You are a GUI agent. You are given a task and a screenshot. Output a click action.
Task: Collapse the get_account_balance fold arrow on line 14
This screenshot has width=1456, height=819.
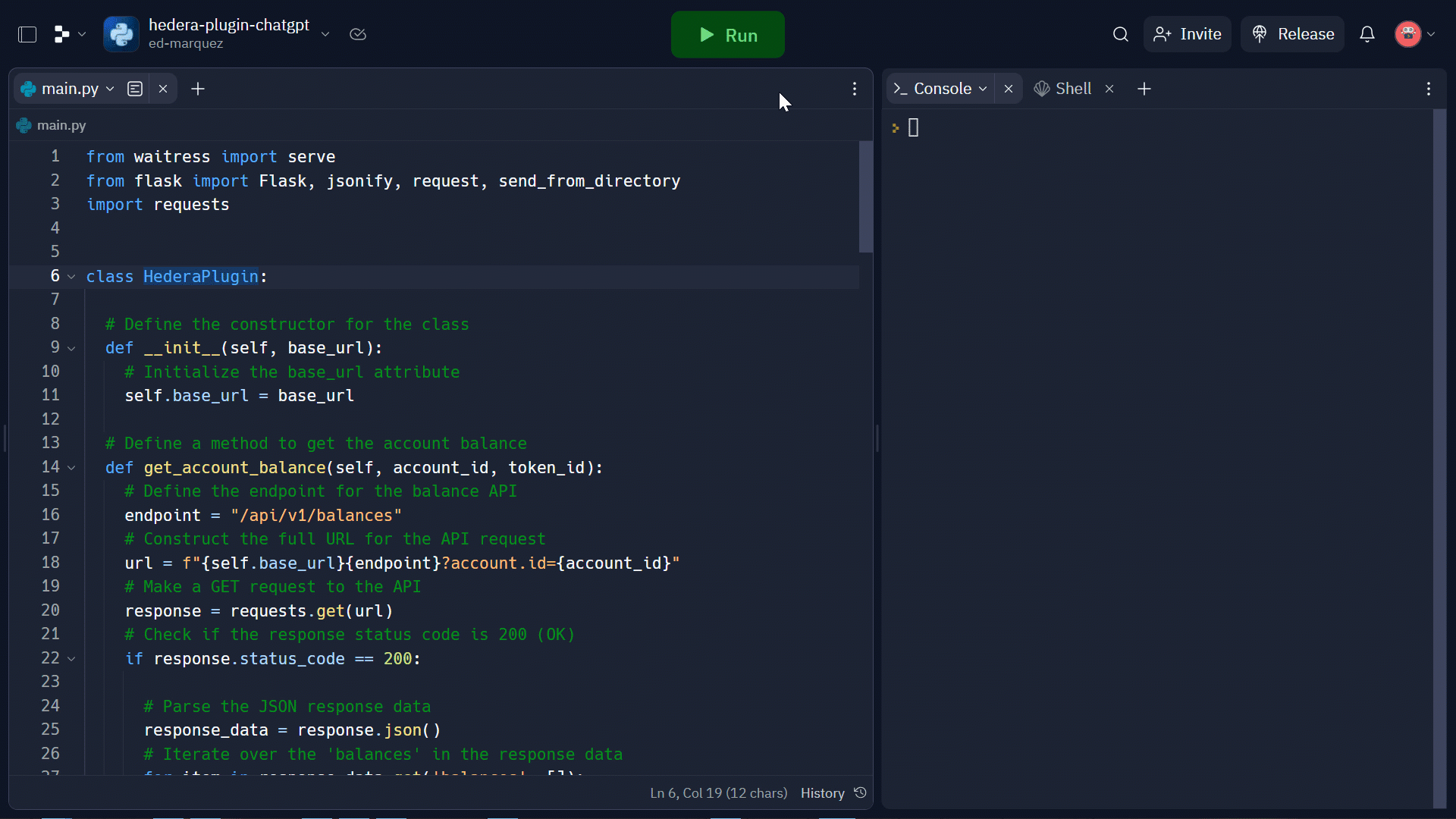71,468
